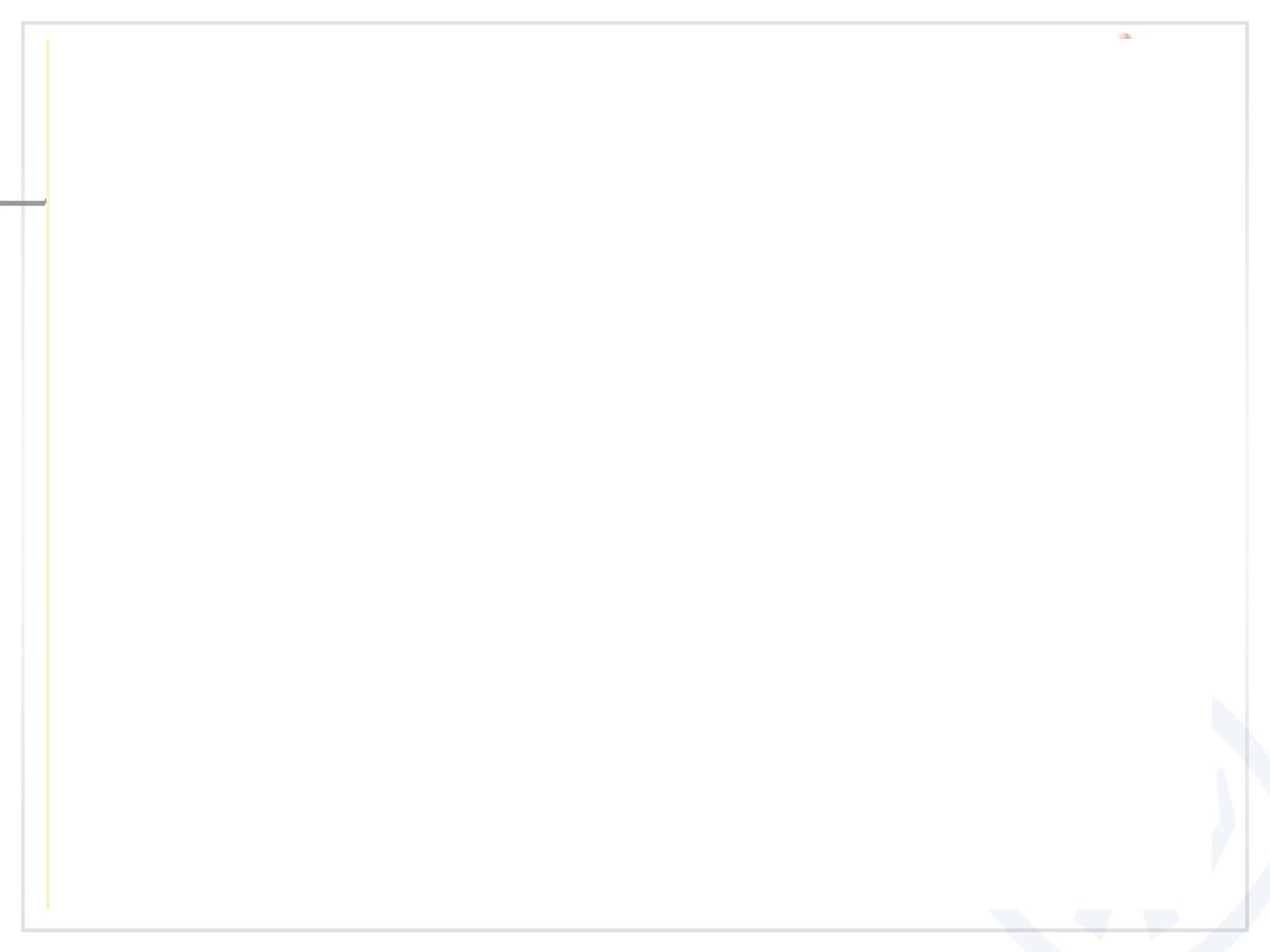The image size is (1270, 952).
Task: Click the bottom end of the yellow line
Action: click(x=48, y=905)
